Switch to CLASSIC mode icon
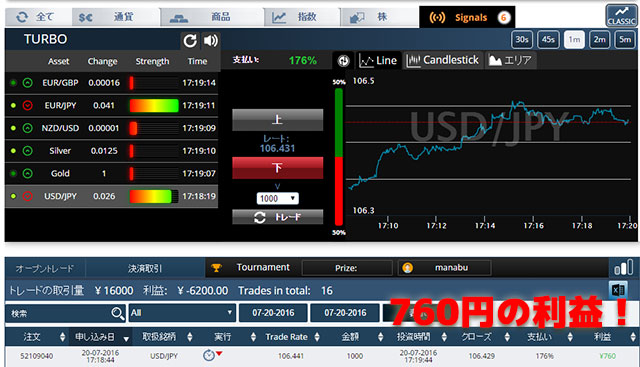This screenshot has height=367, width=640. click(x=621, y=16)
